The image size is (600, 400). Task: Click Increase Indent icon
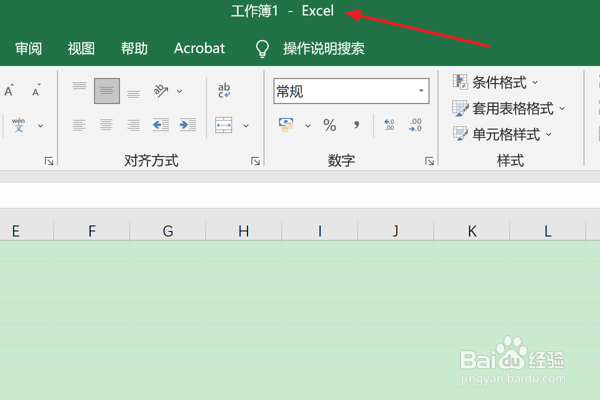click(x=188, y=125)
